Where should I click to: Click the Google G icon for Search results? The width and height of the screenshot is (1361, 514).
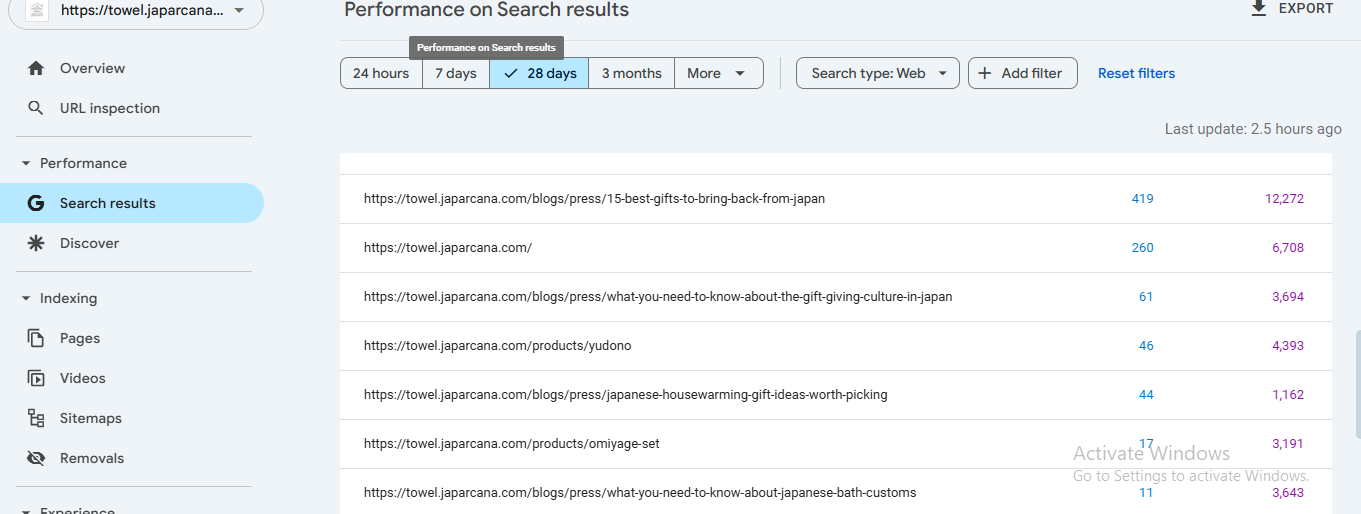(36, 203)
